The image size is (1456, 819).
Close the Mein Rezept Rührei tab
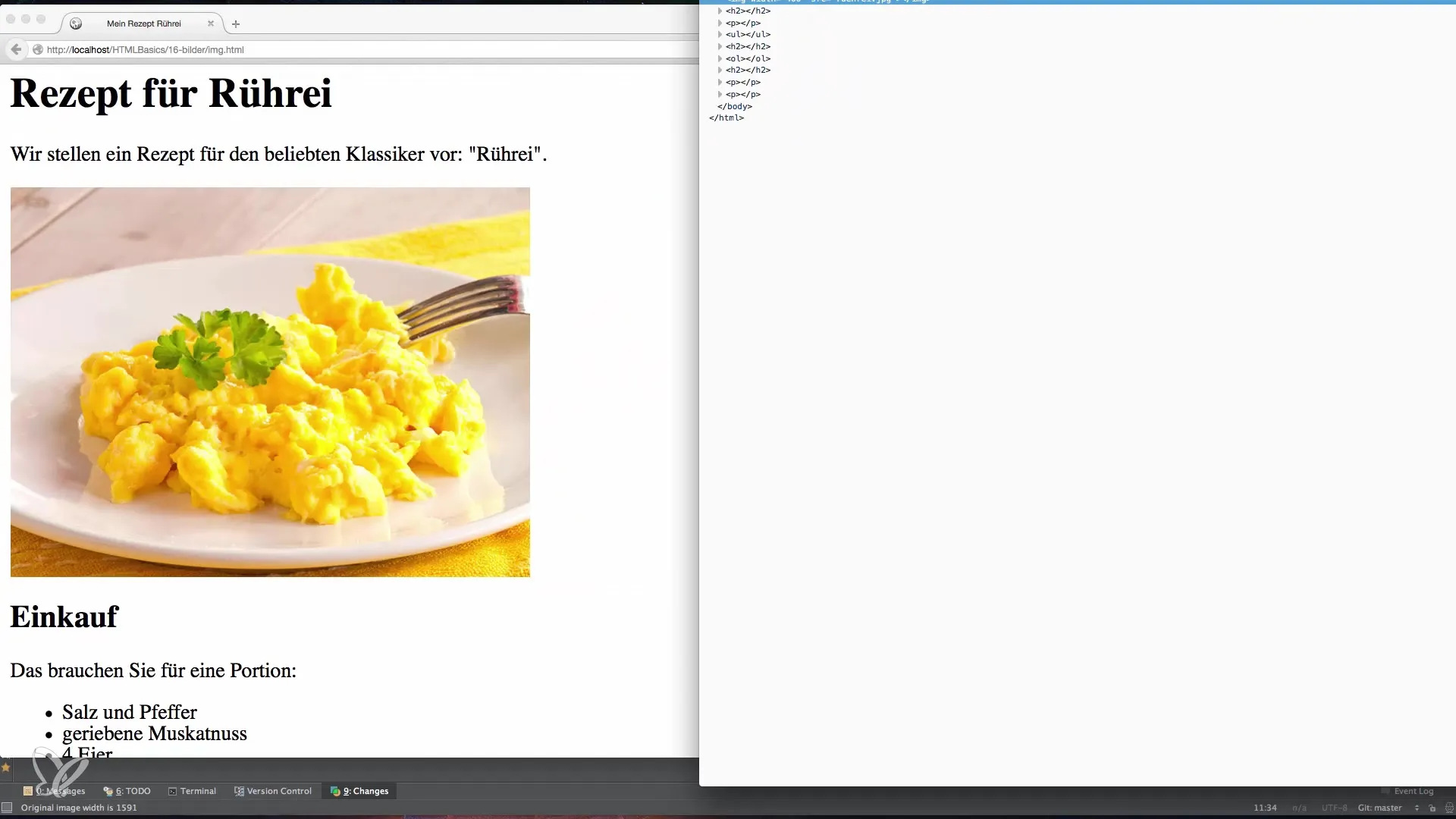211,24
